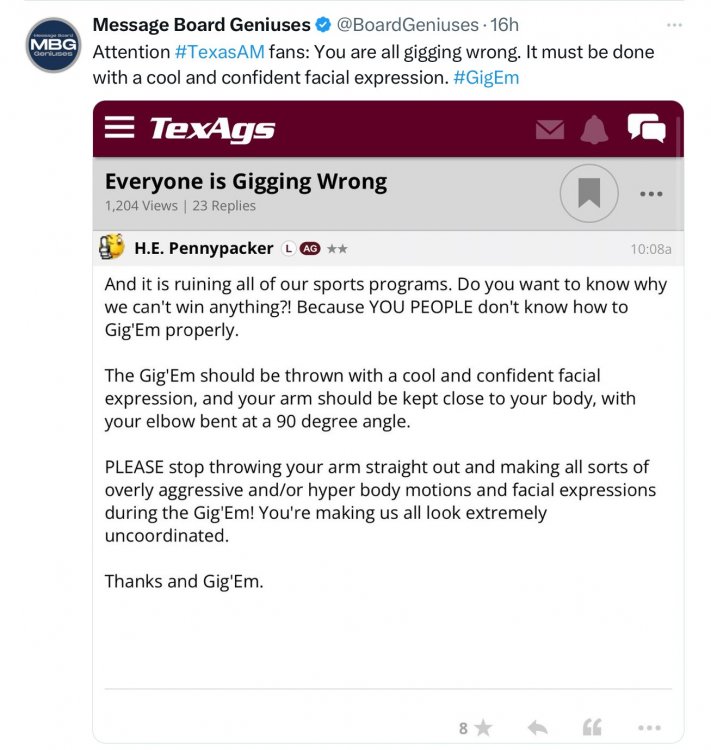Viewport: 711px width, 750px height.
Task: Click the 10:08a post timestamp
Action: 650,249
